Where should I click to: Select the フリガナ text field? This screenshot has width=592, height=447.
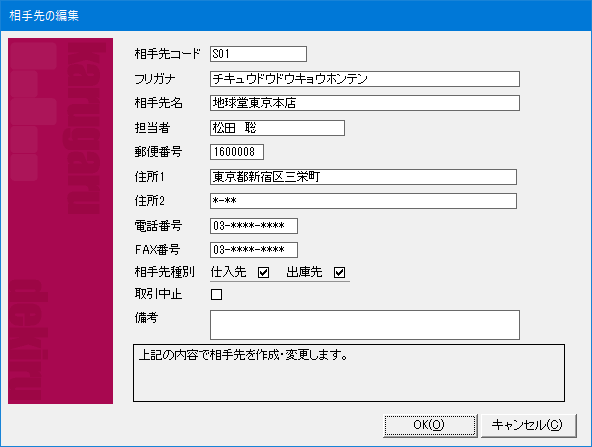point(365,79)
